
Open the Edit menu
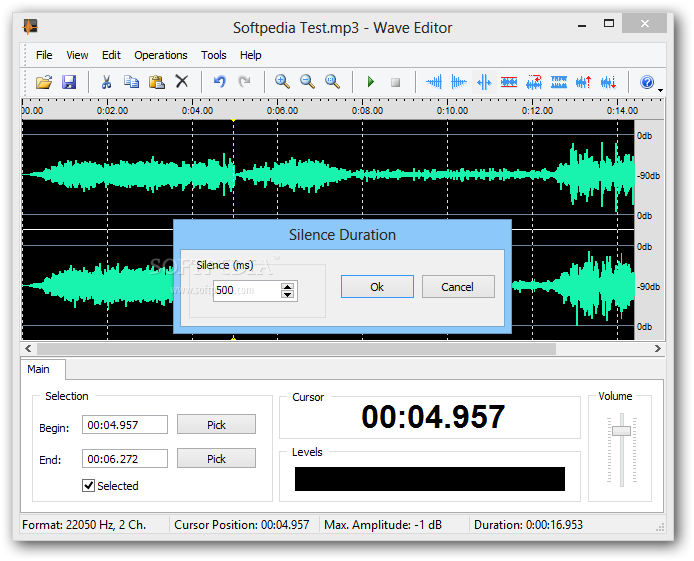coord(111,55)
